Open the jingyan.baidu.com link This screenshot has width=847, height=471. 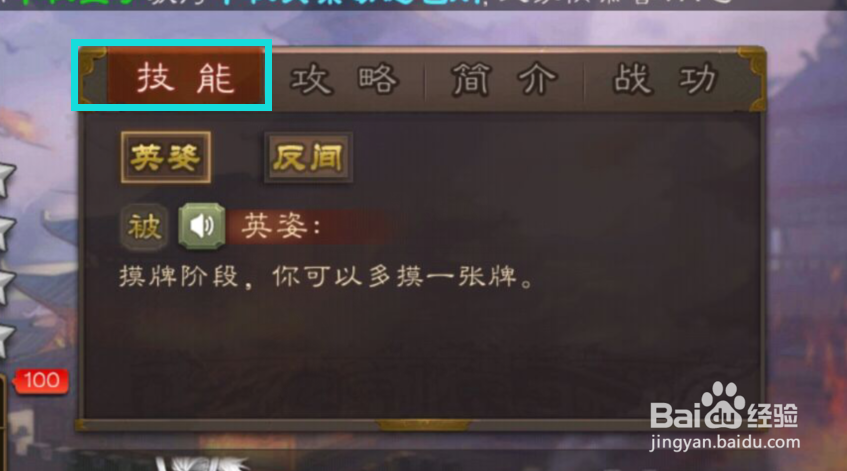point(725,442)
